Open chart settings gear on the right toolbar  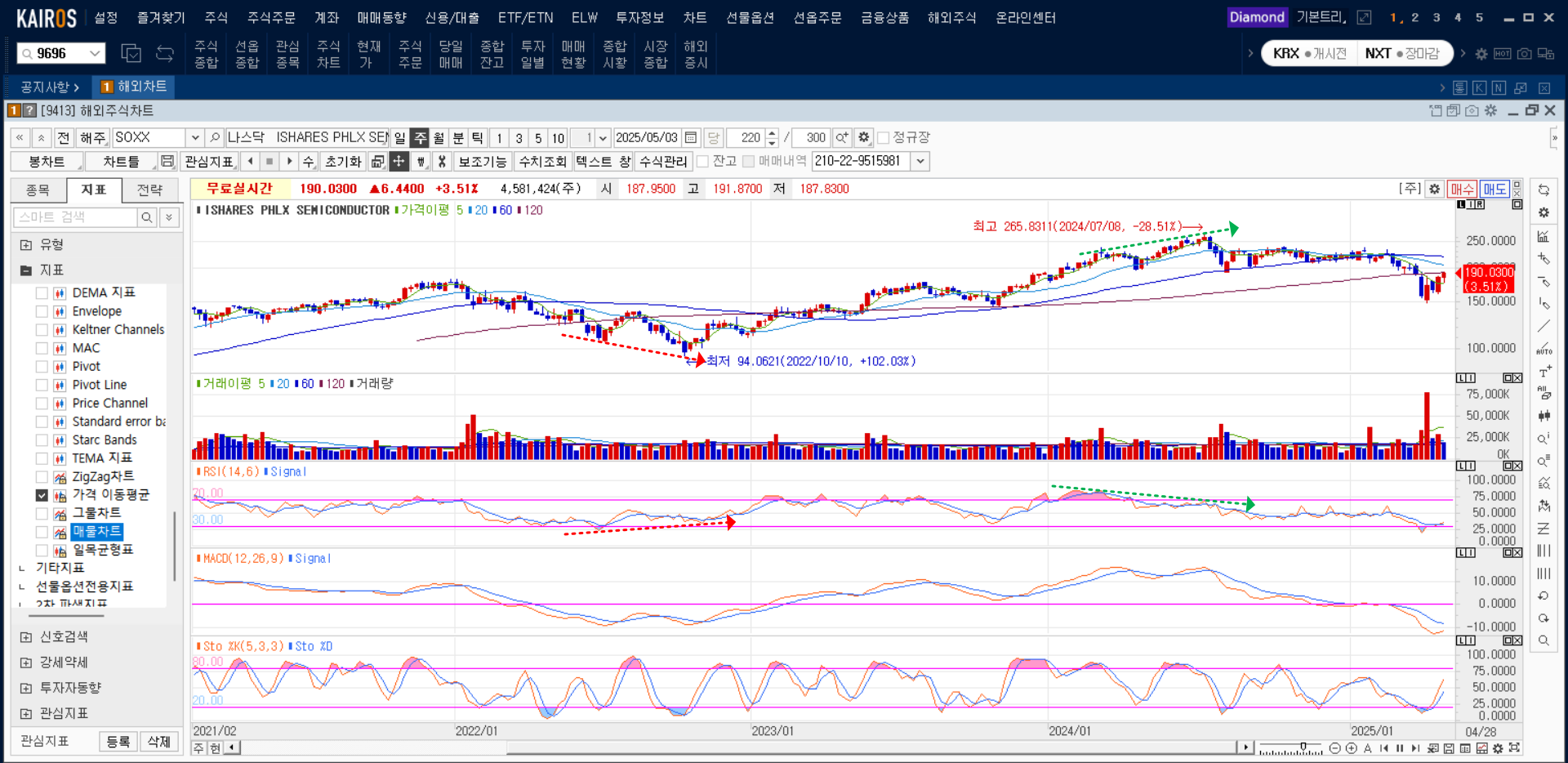tap(1543, 213)
